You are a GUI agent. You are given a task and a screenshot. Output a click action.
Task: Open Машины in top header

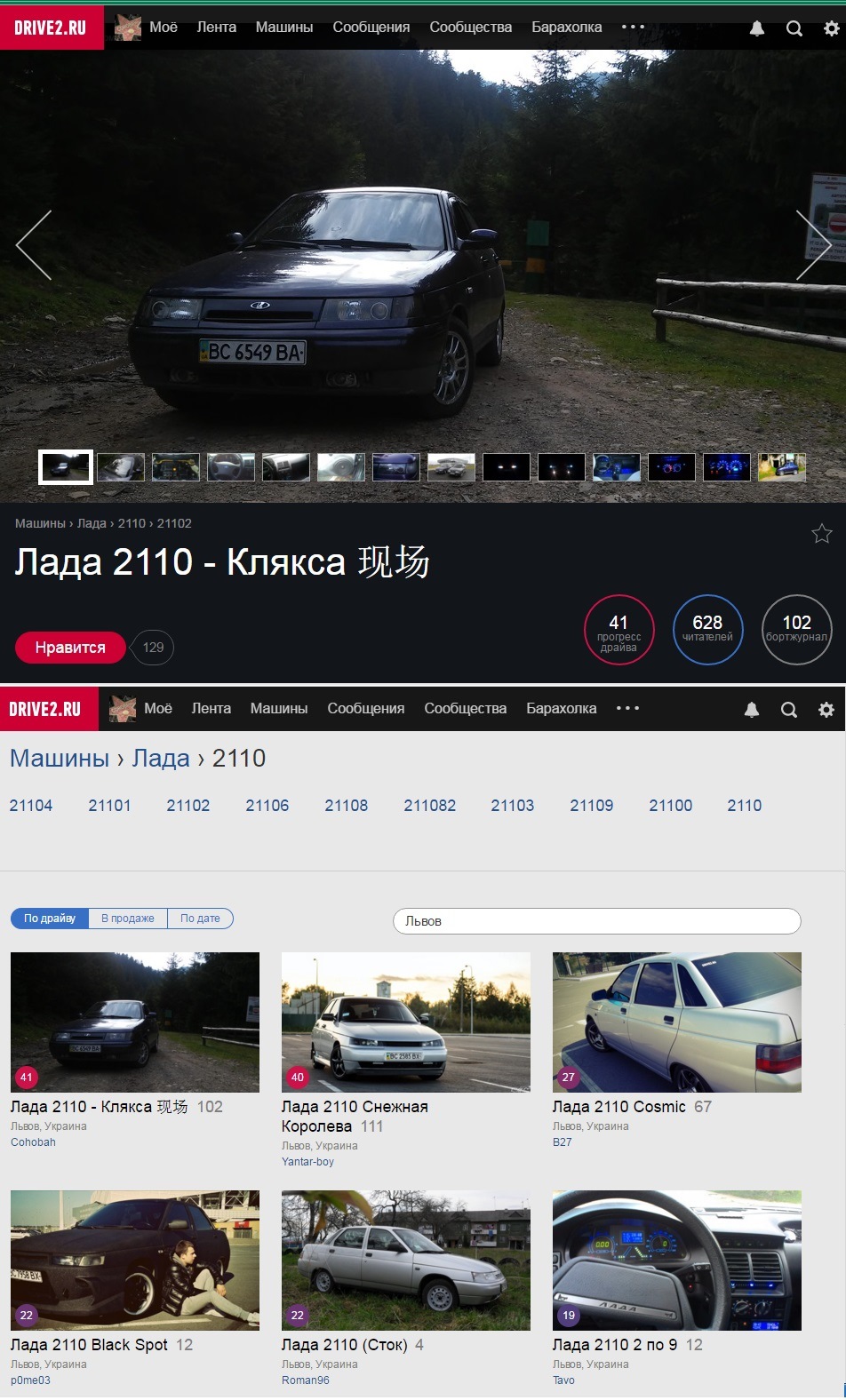click(284, 28)
